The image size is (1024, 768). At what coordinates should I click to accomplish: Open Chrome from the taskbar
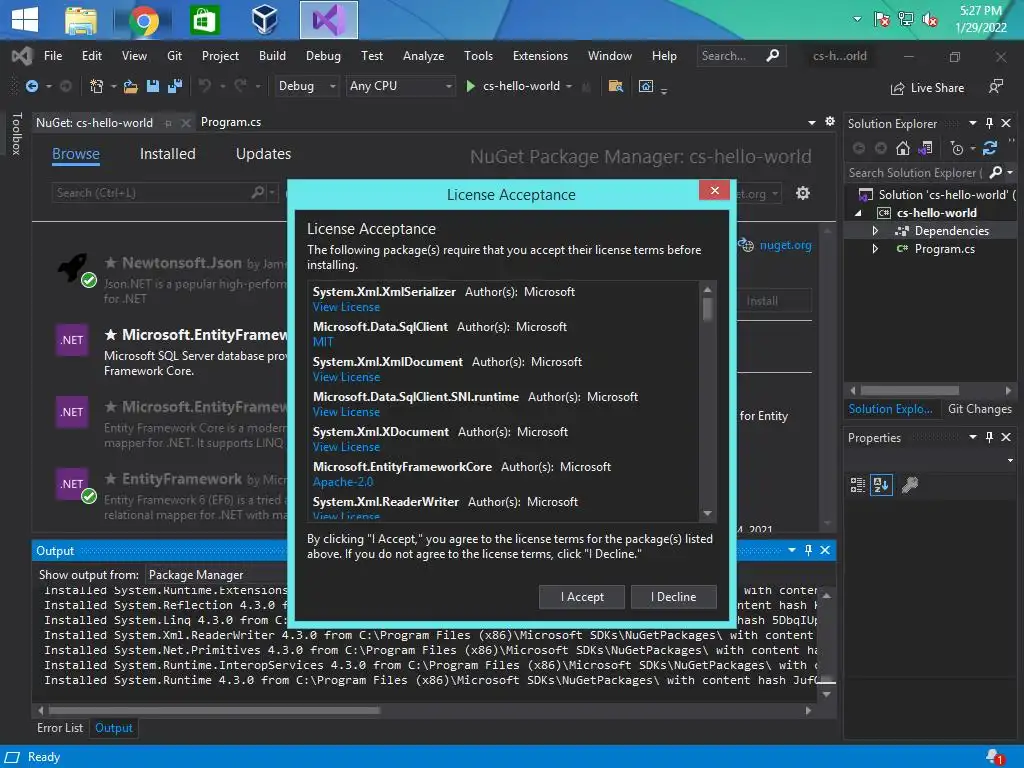coord(144,21)
